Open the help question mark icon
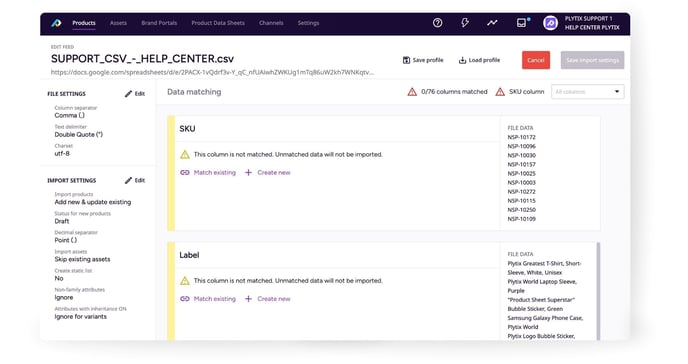Image resolution: width=688 pixels, height=364 pixels. tap(437, 23)
